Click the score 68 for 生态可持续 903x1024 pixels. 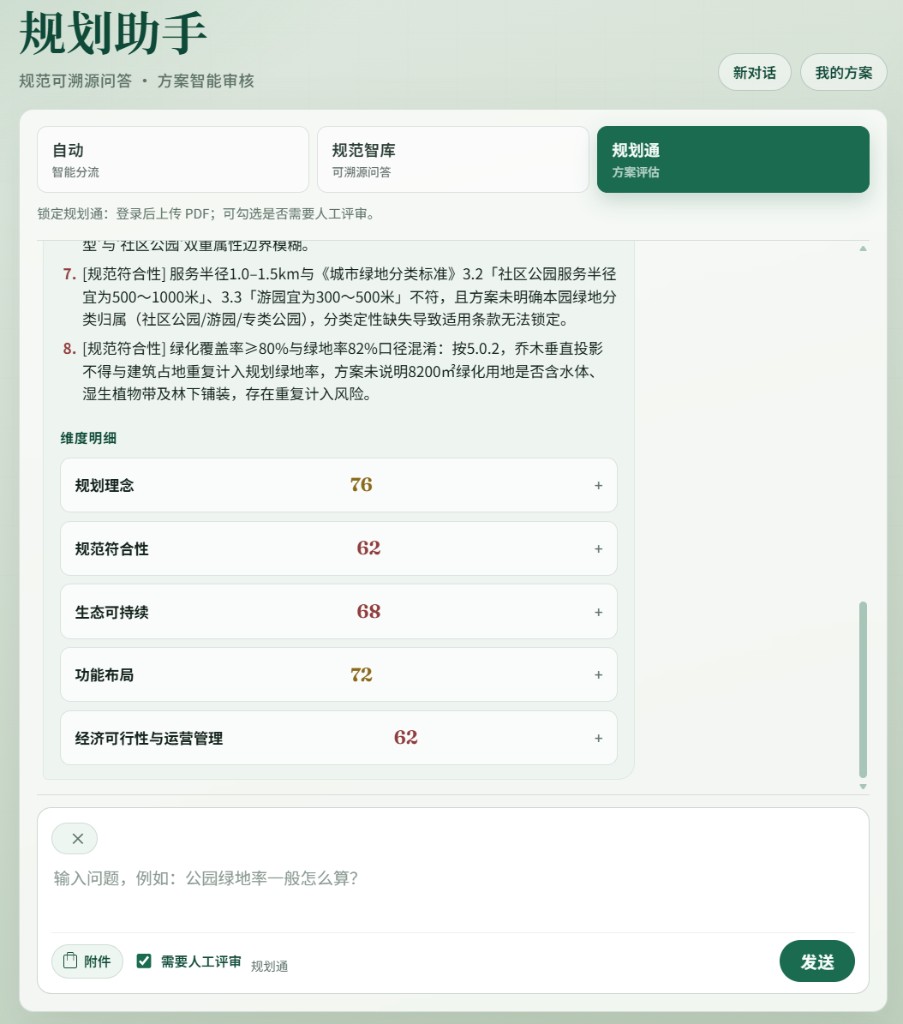click(368, 611)
